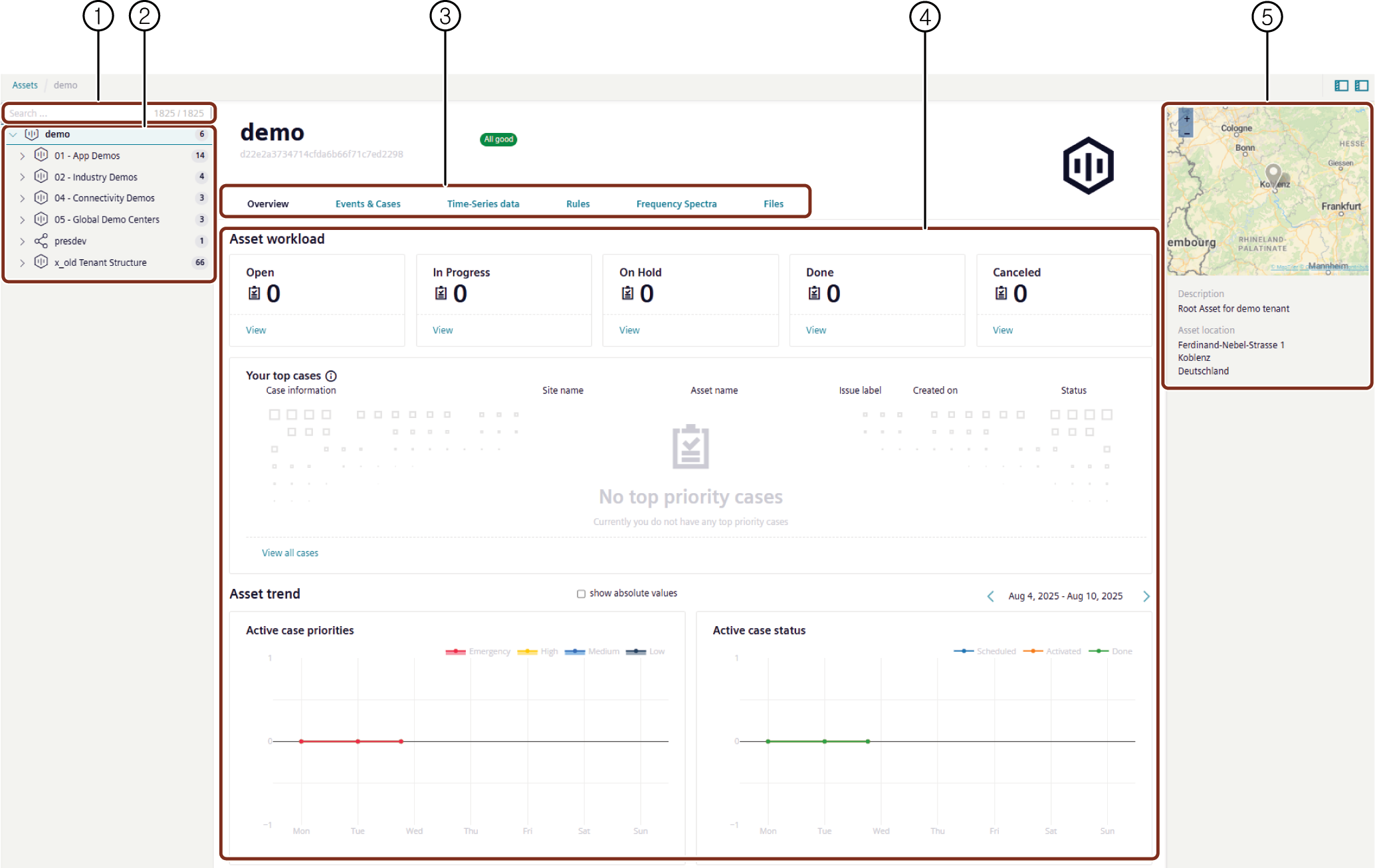Expand the 01 - App Demos node
Screen dimensions: 1375x868
tap(22, 156)
